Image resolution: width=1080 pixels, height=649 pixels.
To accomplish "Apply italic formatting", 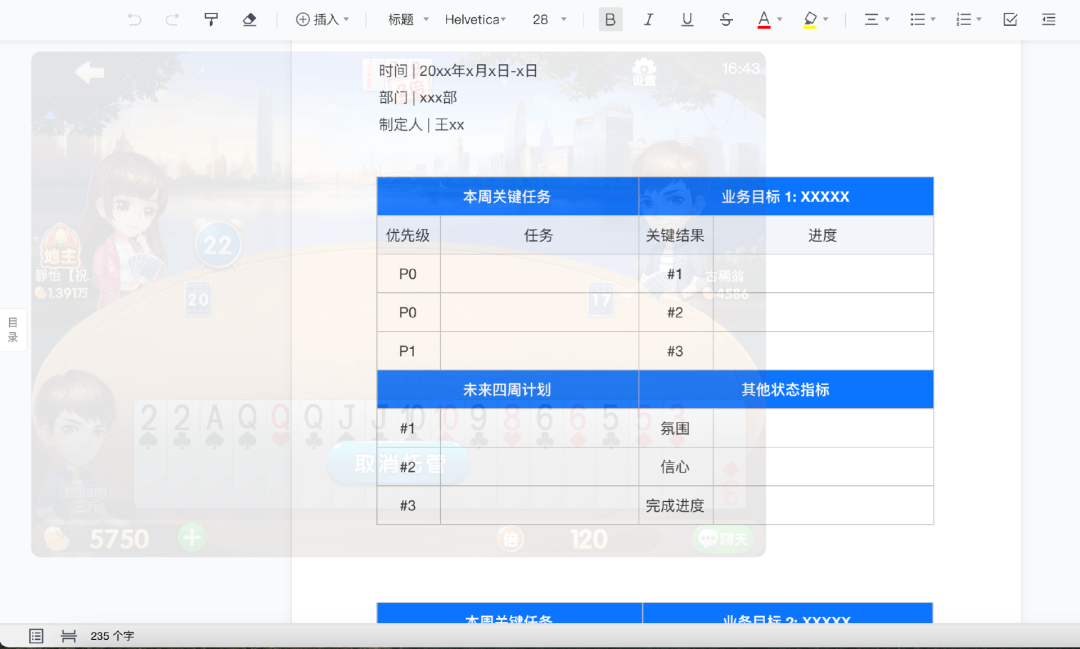I will click(648, 19).
